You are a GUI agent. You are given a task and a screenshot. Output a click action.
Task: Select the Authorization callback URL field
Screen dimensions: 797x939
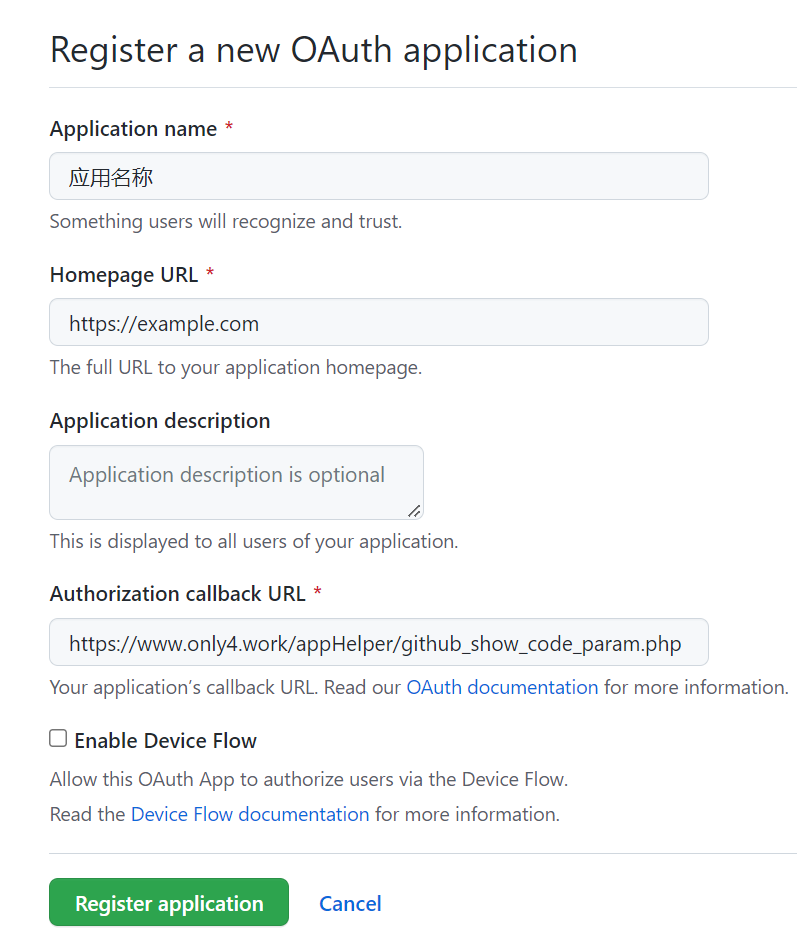coord(378,643)
